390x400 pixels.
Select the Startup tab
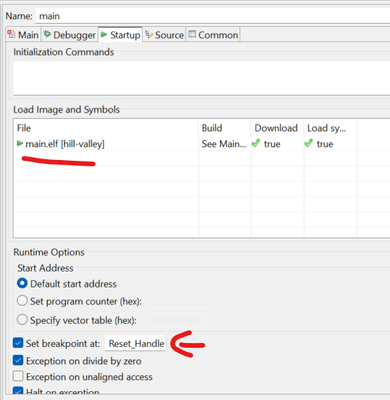tap(120, 35)
